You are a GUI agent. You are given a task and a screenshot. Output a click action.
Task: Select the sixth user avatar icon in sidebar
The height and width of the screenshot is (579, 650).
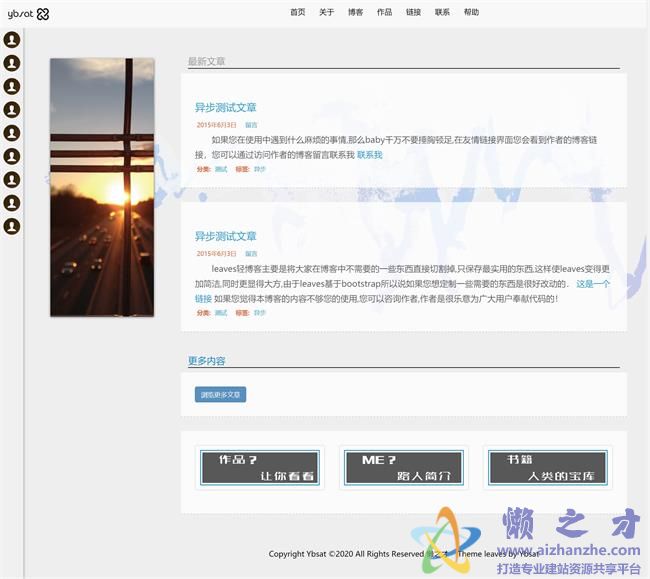(12, 156)
